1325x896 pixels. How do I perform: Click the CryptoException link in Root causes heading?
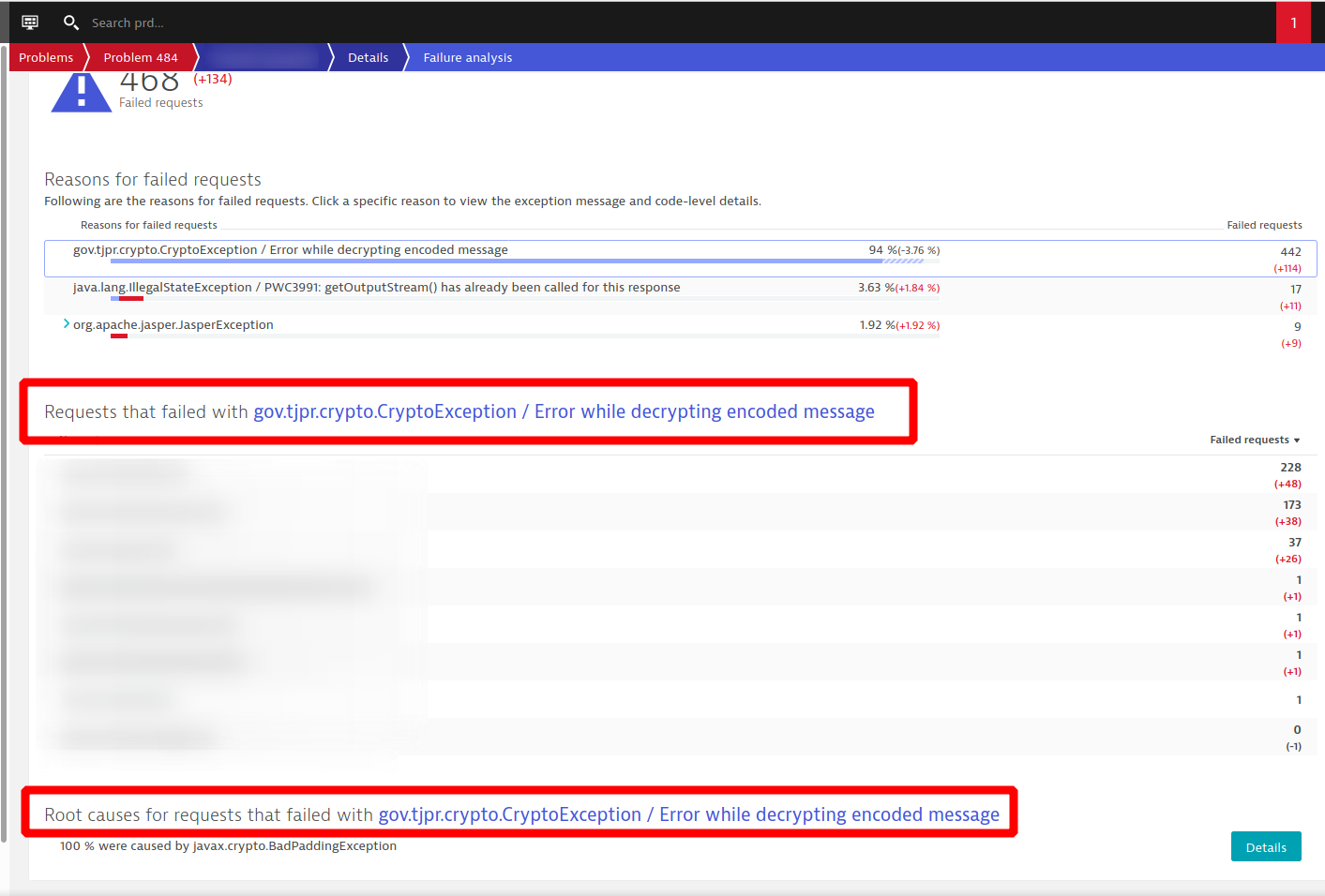point(688,814)
